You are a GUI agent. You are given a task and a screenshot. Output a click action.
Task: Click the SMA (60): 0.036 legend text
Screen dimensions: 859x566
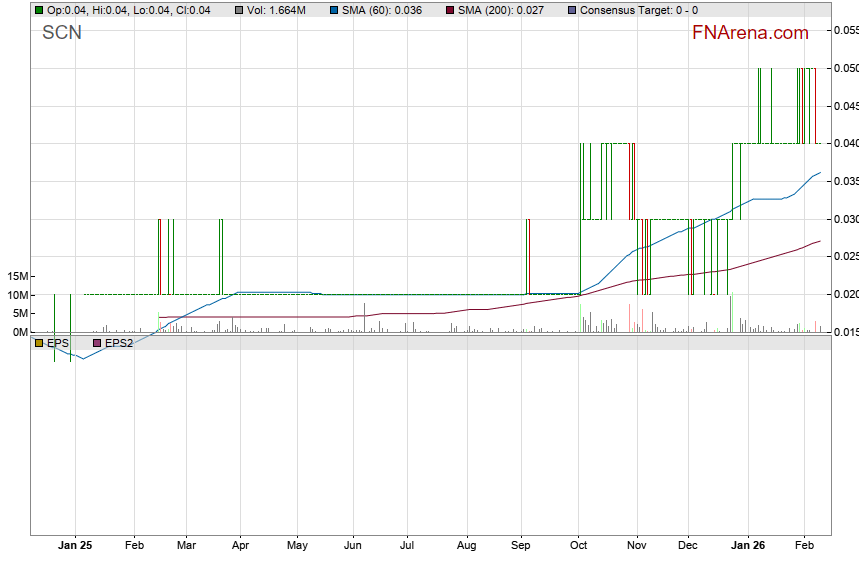click(x=383, y=10)
